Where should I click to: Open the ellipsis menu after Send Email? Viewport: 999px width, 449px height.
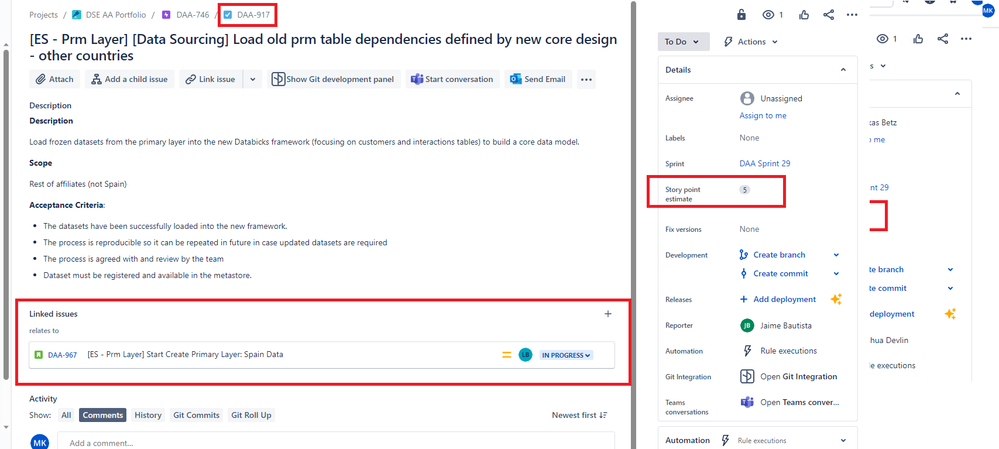586,80
